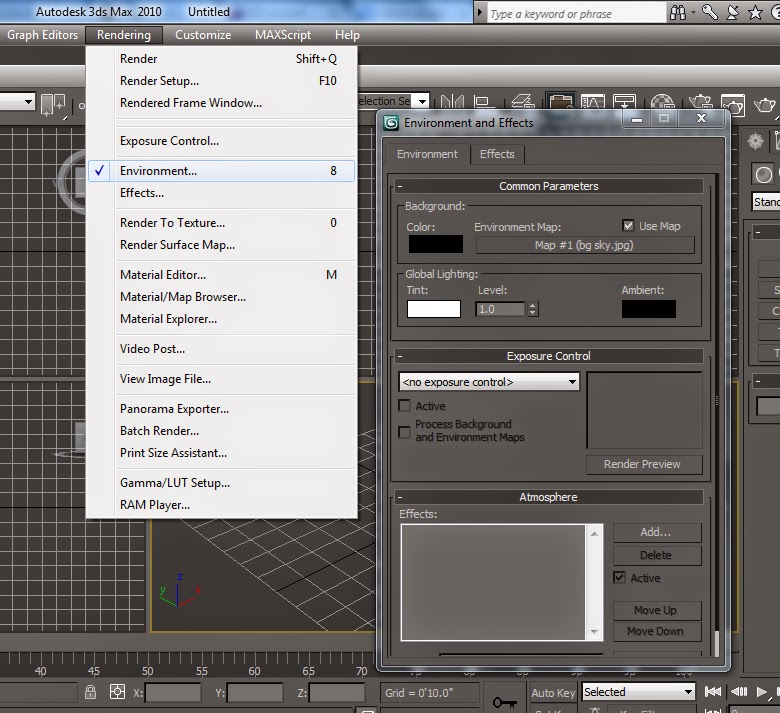This screenshot has width=780, height=713.
Task: Select Environment... in Rendering menu
Action: tap(222, 171)
